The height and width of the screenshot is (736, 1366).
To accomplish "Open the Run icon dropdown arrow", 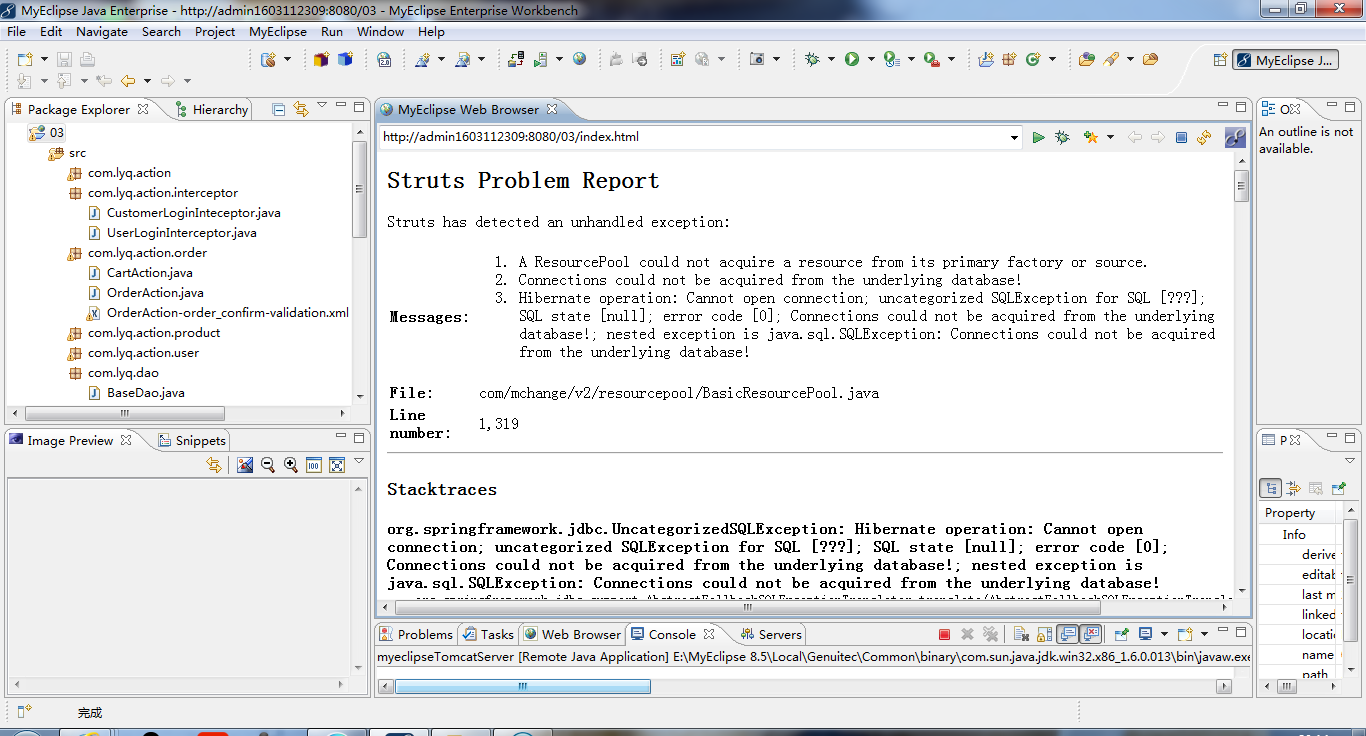I will pos(871,60).
